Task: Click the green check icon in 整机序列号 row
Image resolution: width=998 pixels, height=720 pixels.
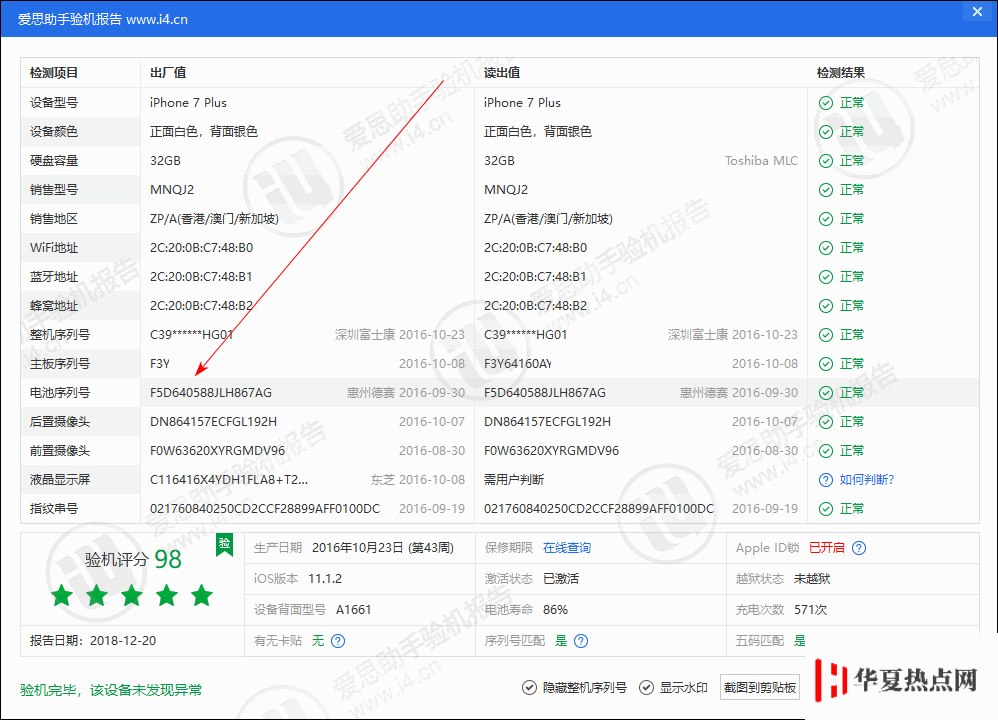Action: click(x=826, y=335)
